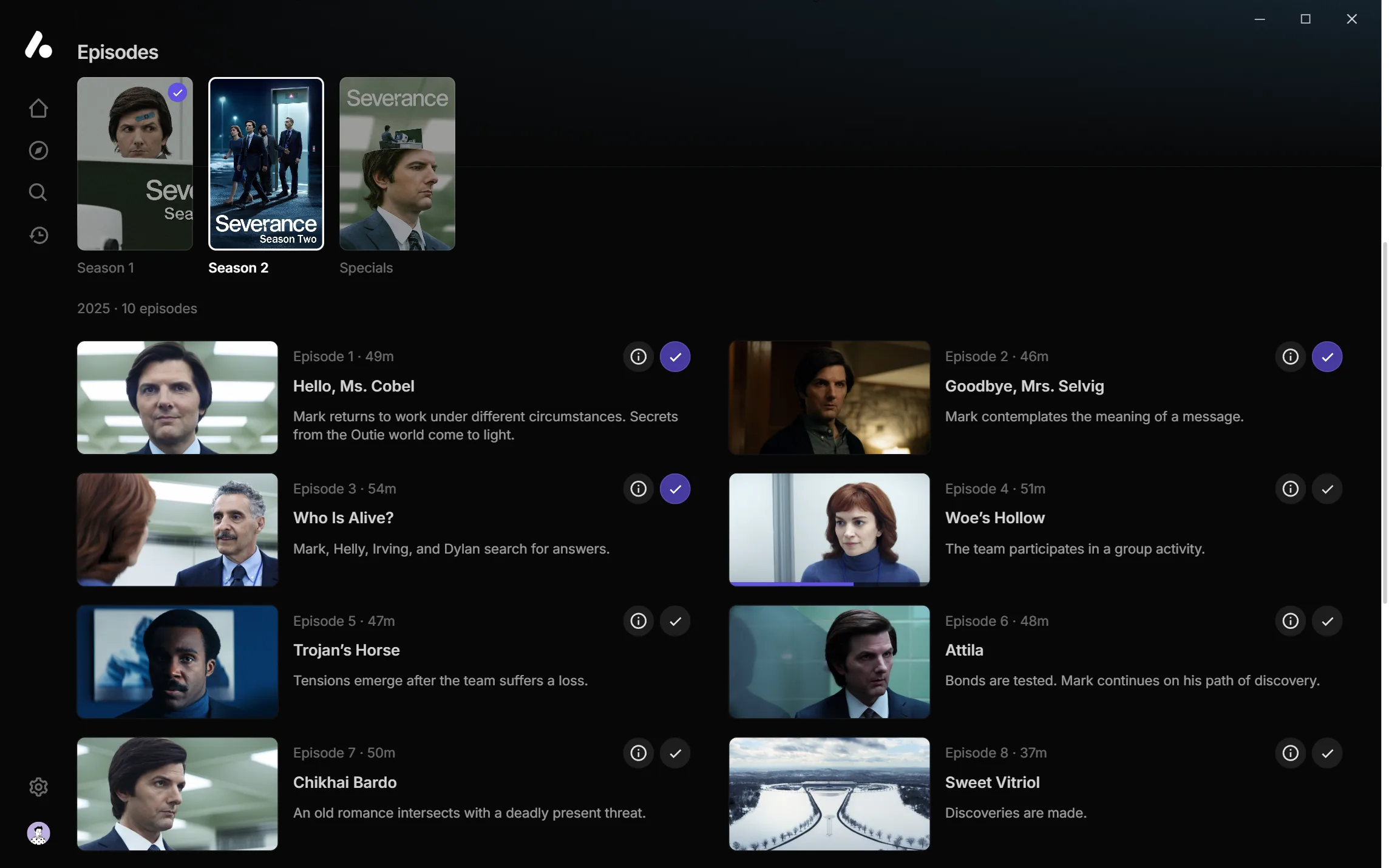Open the title Trojan's Horse

click(x=346, y=650)
